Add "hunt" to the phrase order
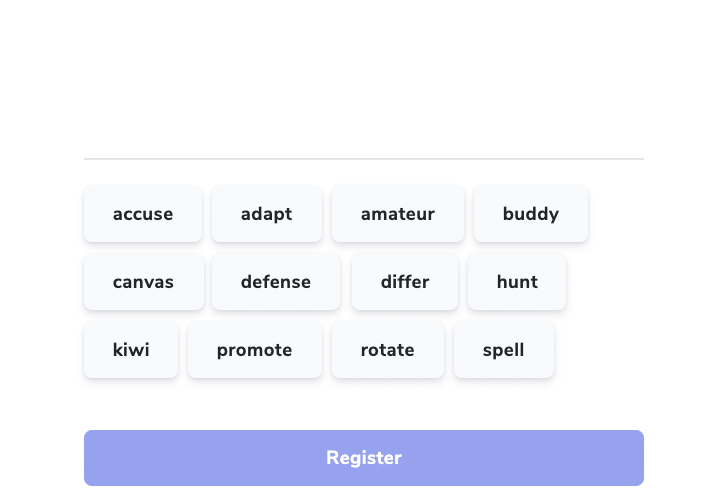The height and width of the screenshot is (504, 726). (517, 282)
